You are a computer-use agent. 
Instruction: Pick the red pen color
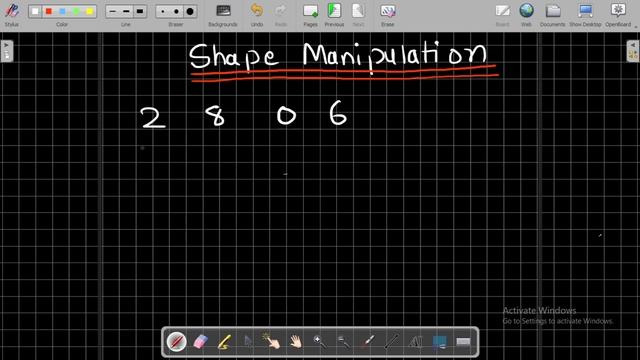(49, 11)
